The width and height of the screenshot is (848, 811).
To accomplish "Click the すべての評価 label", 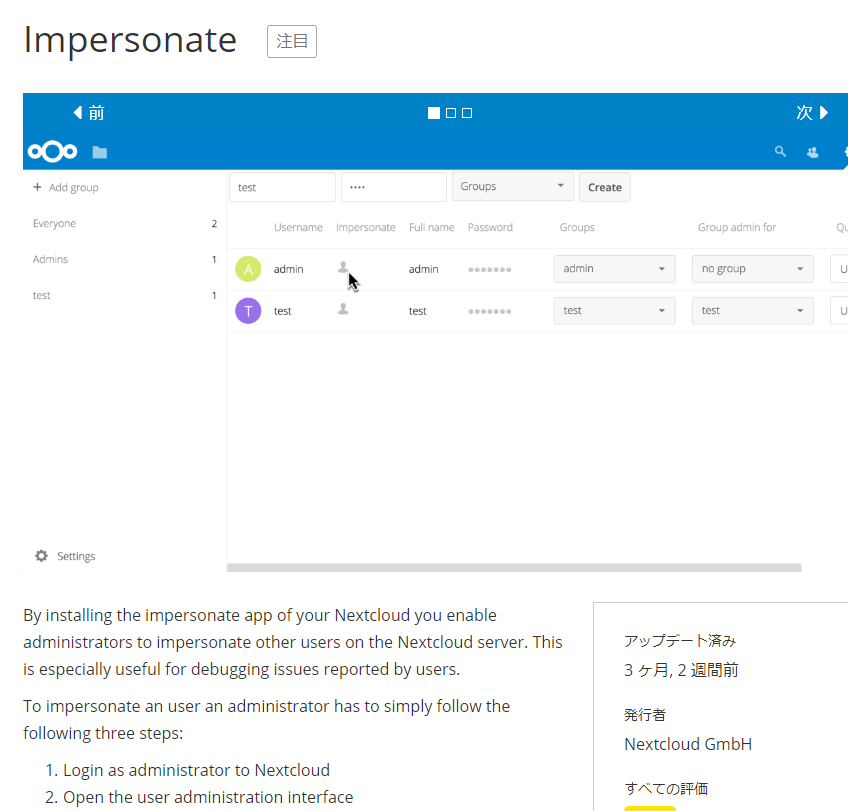I will [x=666, y=788].
